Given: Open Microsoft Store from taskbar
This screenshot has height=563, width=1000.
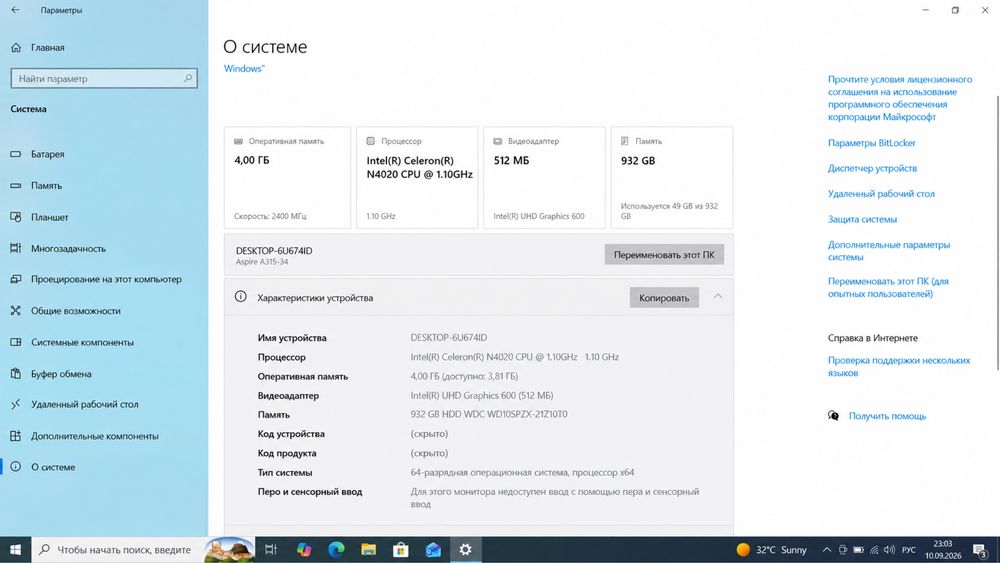Looking at the screenshot, I should tap(401, 549).
